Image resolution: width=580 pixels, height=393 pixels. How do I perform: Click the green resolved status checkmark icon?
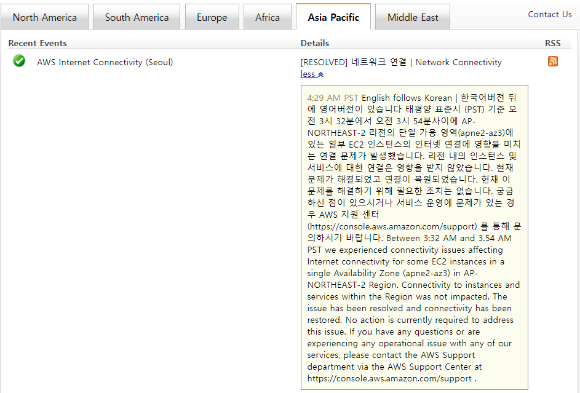pos(19,61)
